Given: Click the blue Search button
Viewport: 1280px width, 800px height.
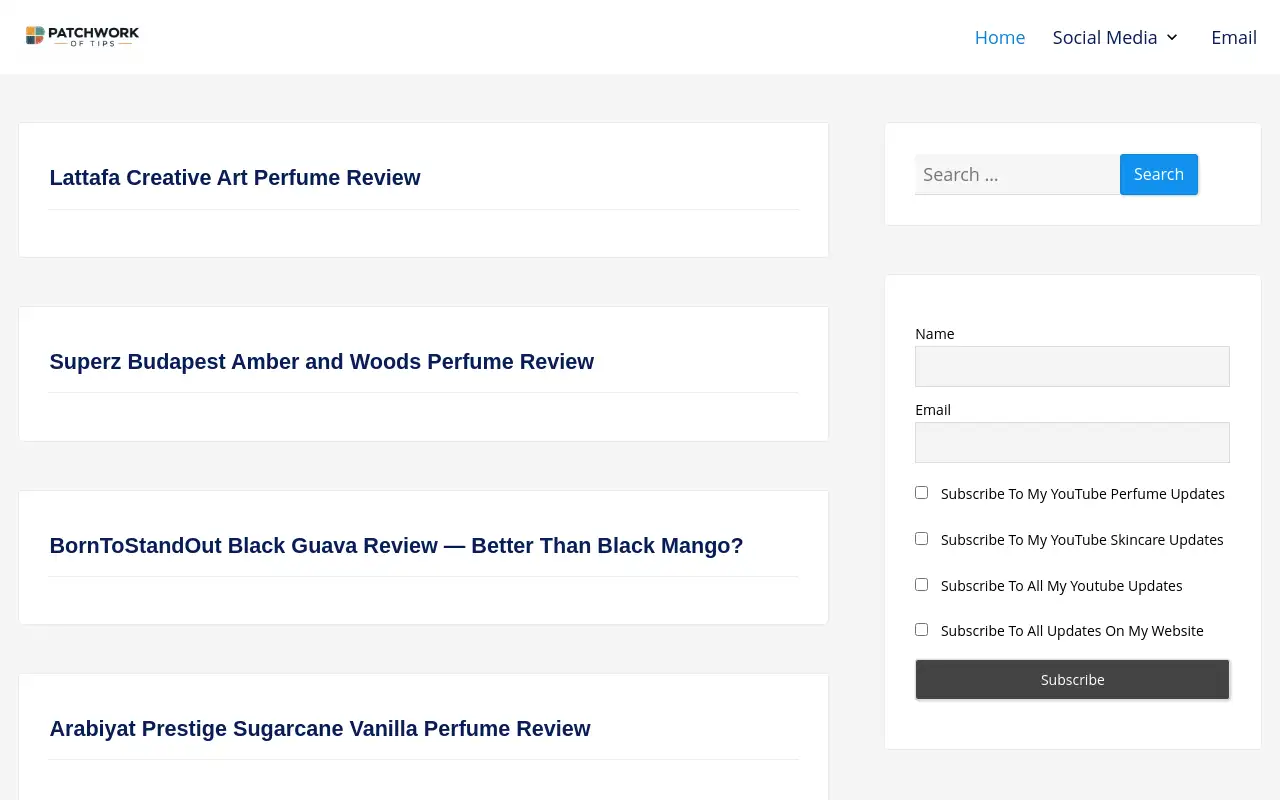Looking at the screenshot, I should [1159, 174].
